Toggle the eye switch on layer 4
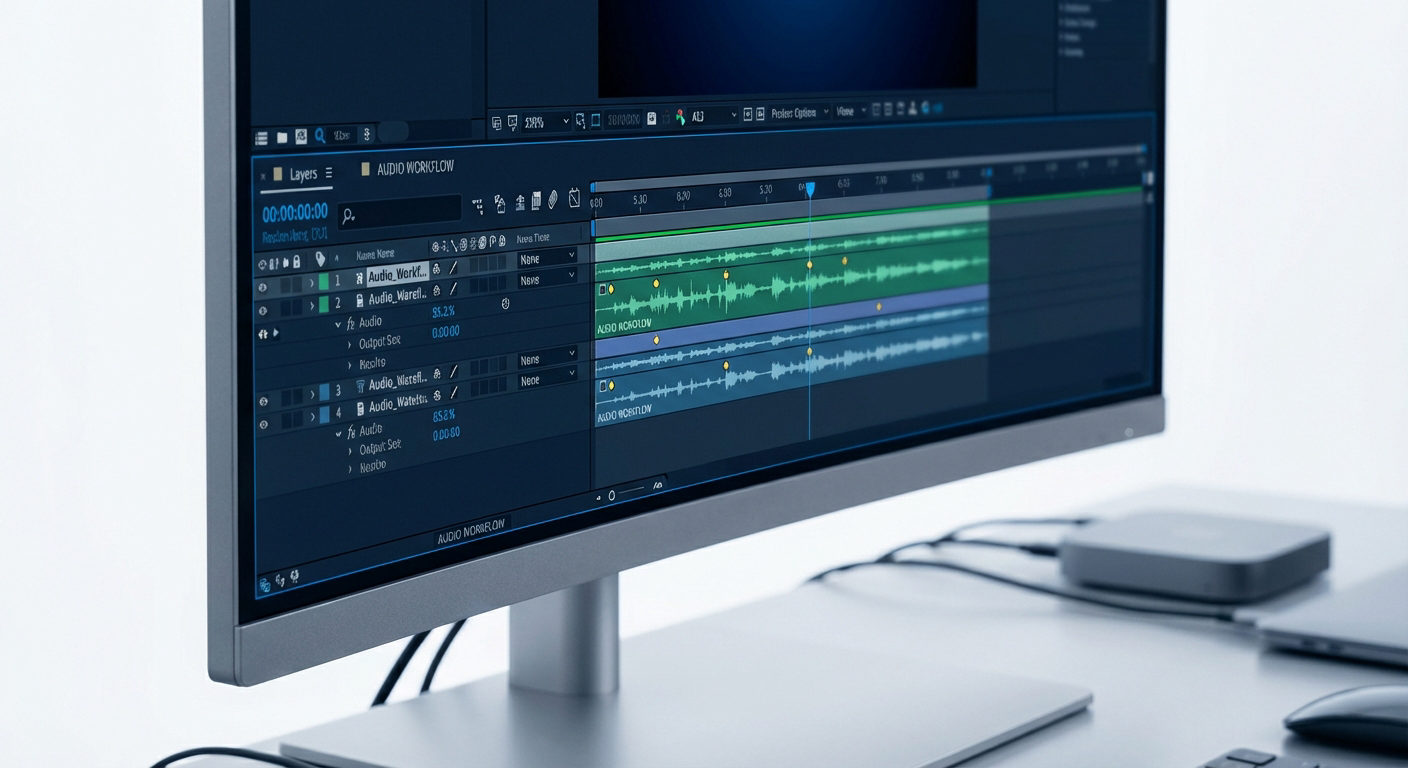Image resolution: width=1408 pixels, height=768 pixels. [264, 425]
